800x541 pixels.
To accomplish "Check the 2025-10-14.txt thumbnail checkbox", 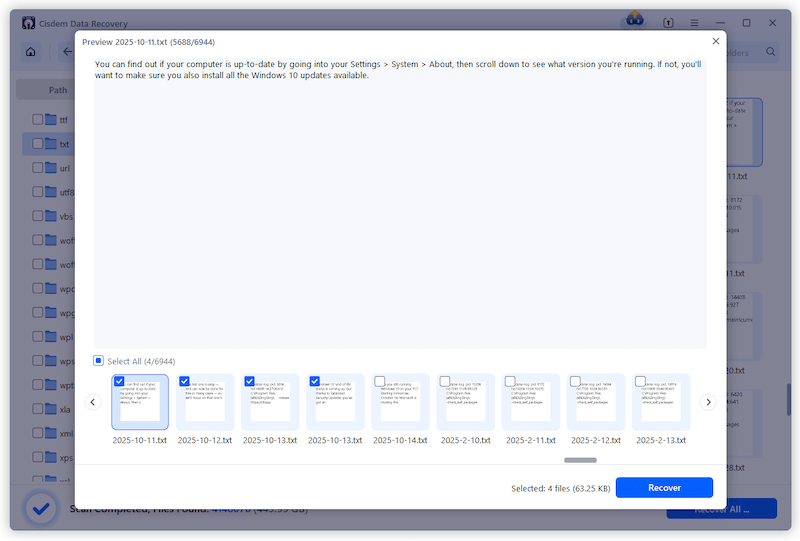I will 380,381.
